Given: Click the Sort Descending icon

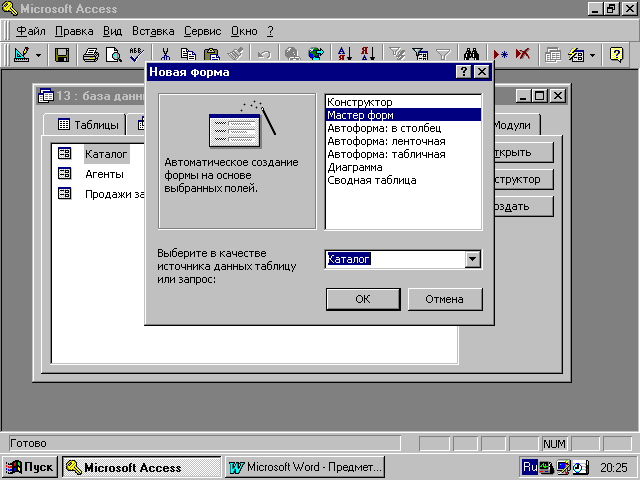Looking at the screenshot, I should (367, 54).
